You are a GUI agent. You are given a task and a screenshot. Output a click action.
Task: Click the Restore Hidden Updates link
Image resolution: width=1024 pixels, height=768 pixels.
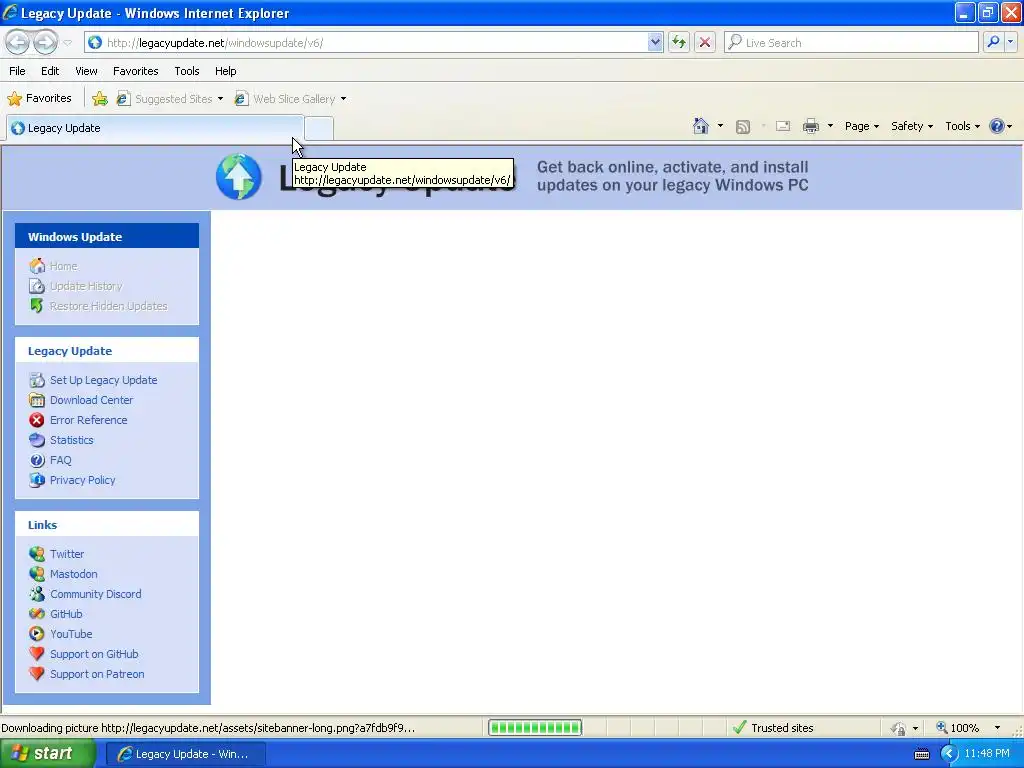(x=108, y=306)
